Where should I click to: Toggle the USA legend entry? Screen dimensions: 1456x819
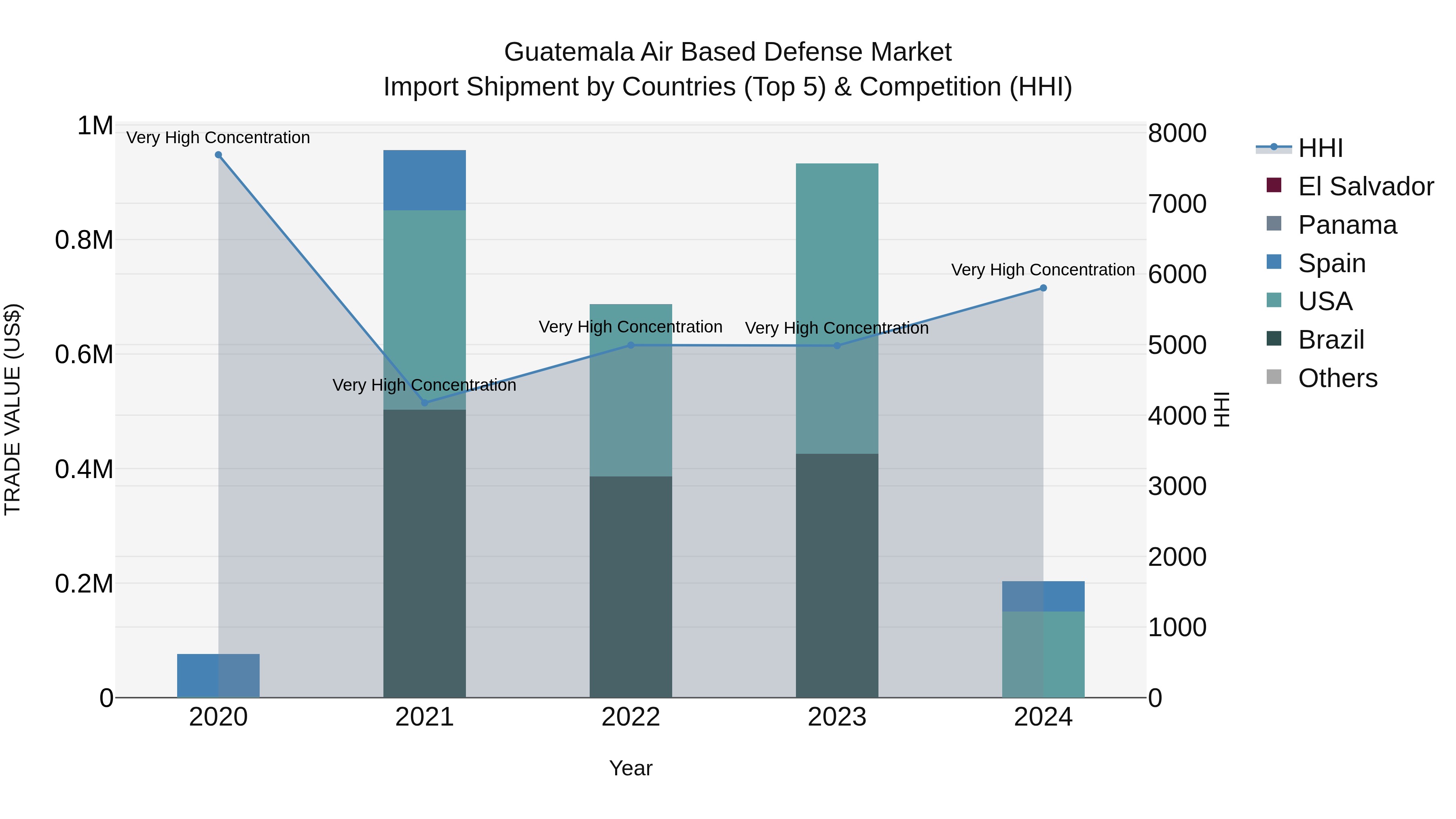pyautogui.click(x=1309, y=301)
